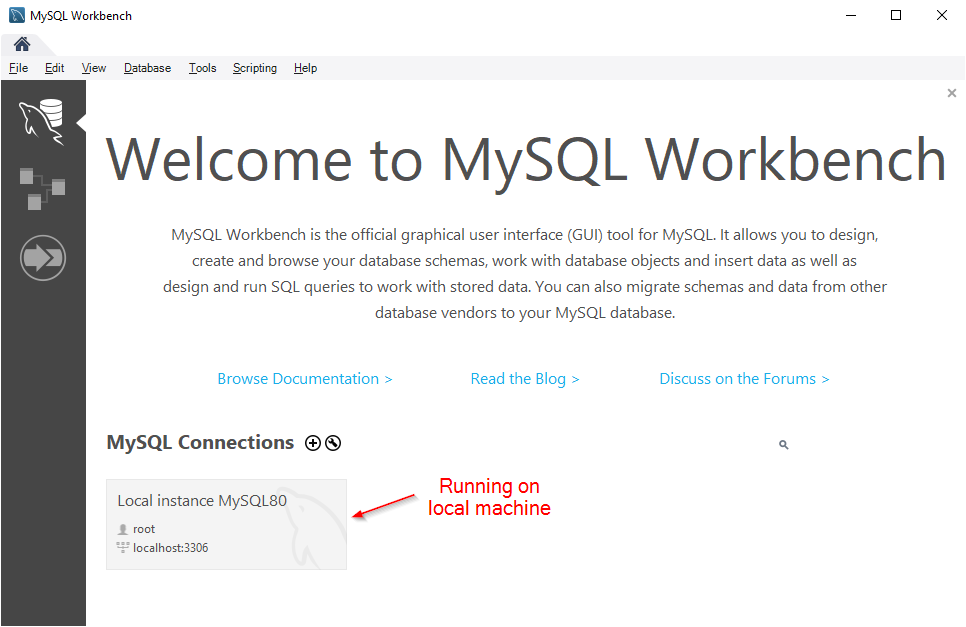
Task: Click the connections search magnifier icon
Action: [783, 445]
